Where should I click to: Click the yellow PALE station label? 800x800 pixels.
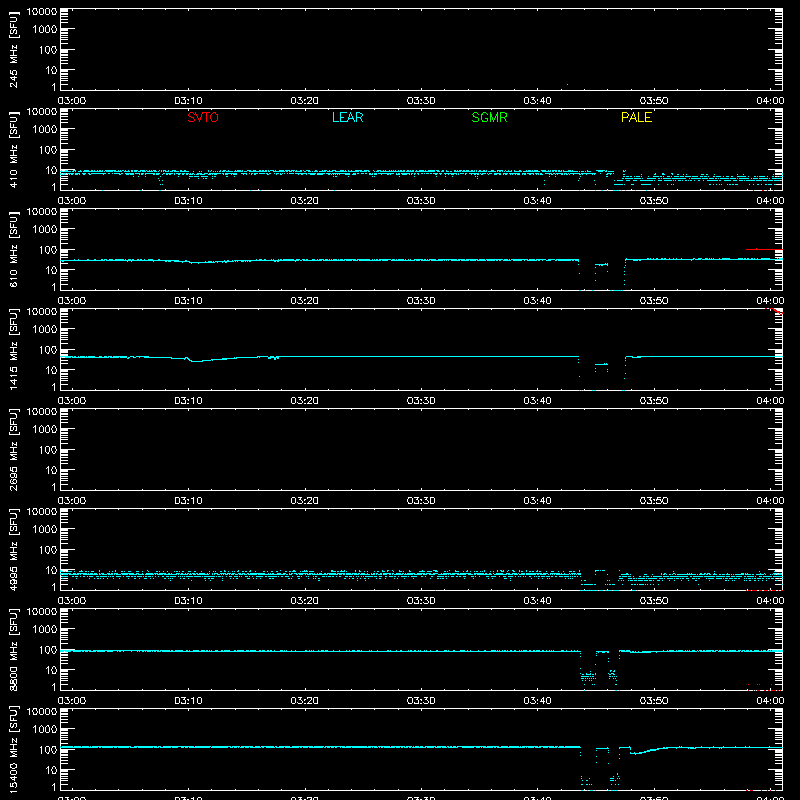coord(636,117)
